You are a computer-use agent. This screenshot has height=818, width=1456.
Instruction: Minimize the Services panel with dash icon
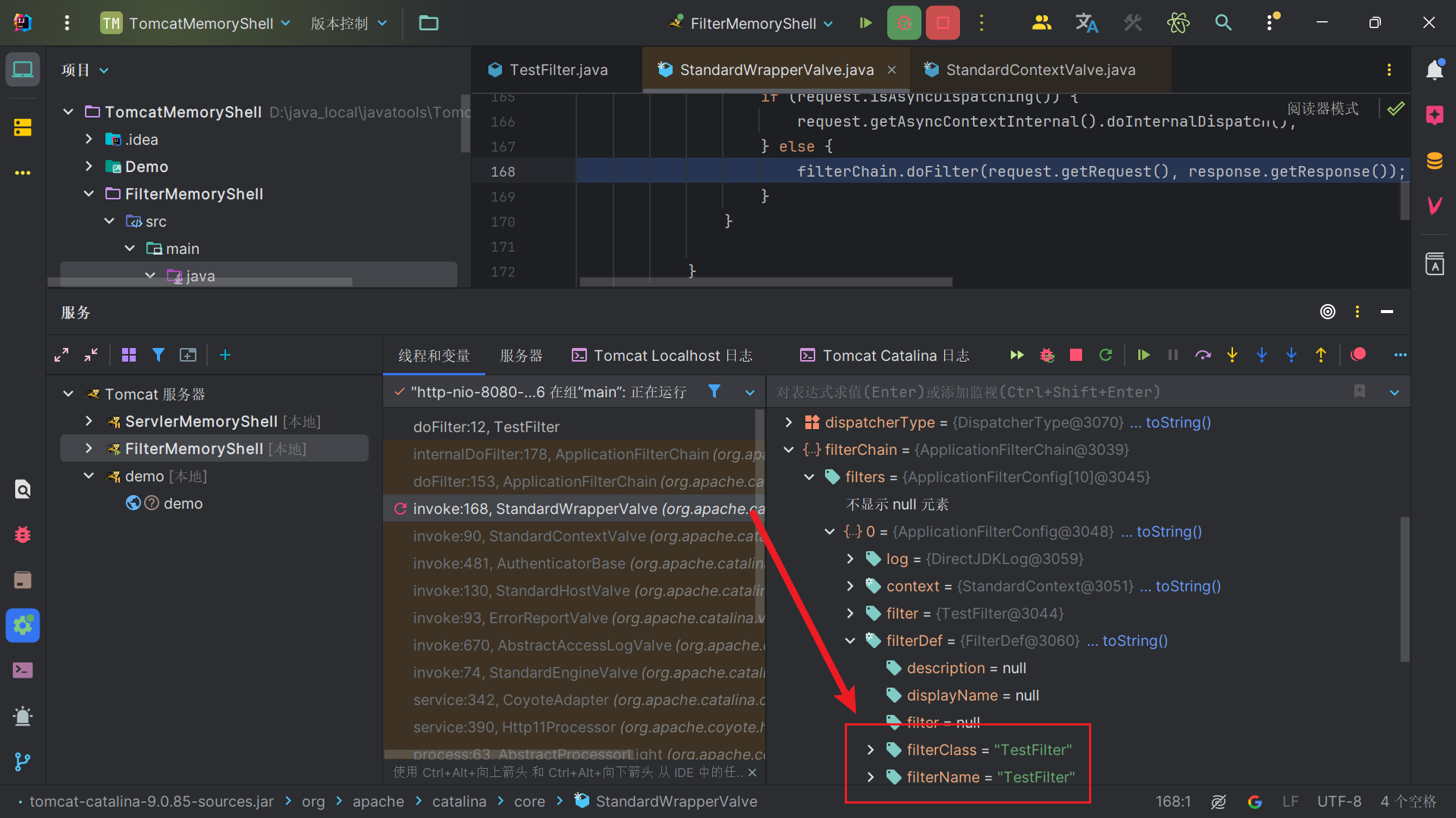pyautogui.click(x=1387, y=312)
